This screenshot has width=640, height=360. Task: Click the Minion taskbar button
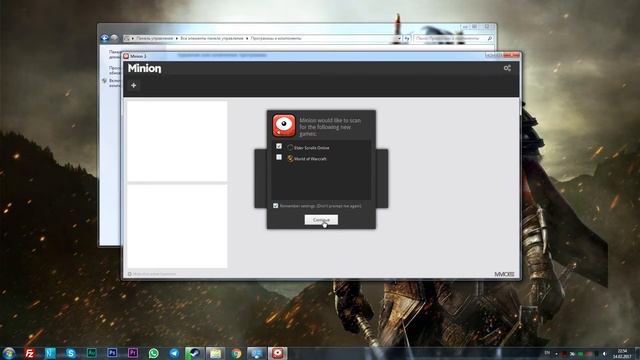pyautogui.click(x=278, y=353)
